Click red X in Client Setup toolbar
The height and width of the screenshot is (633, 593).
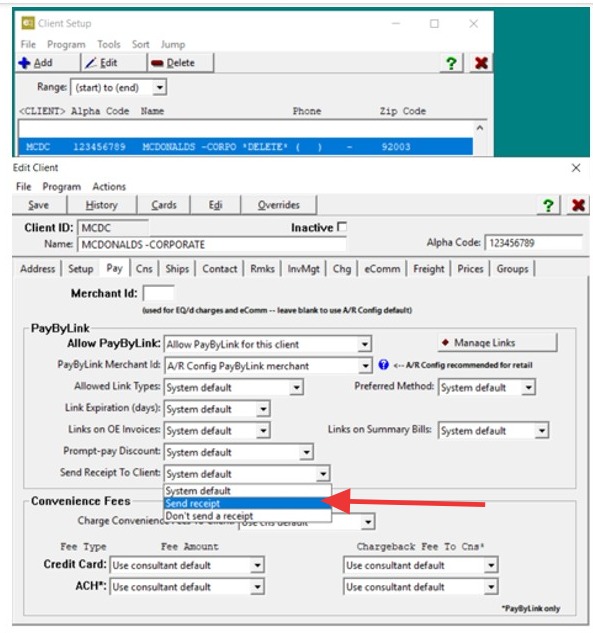(x=481, y=63)
